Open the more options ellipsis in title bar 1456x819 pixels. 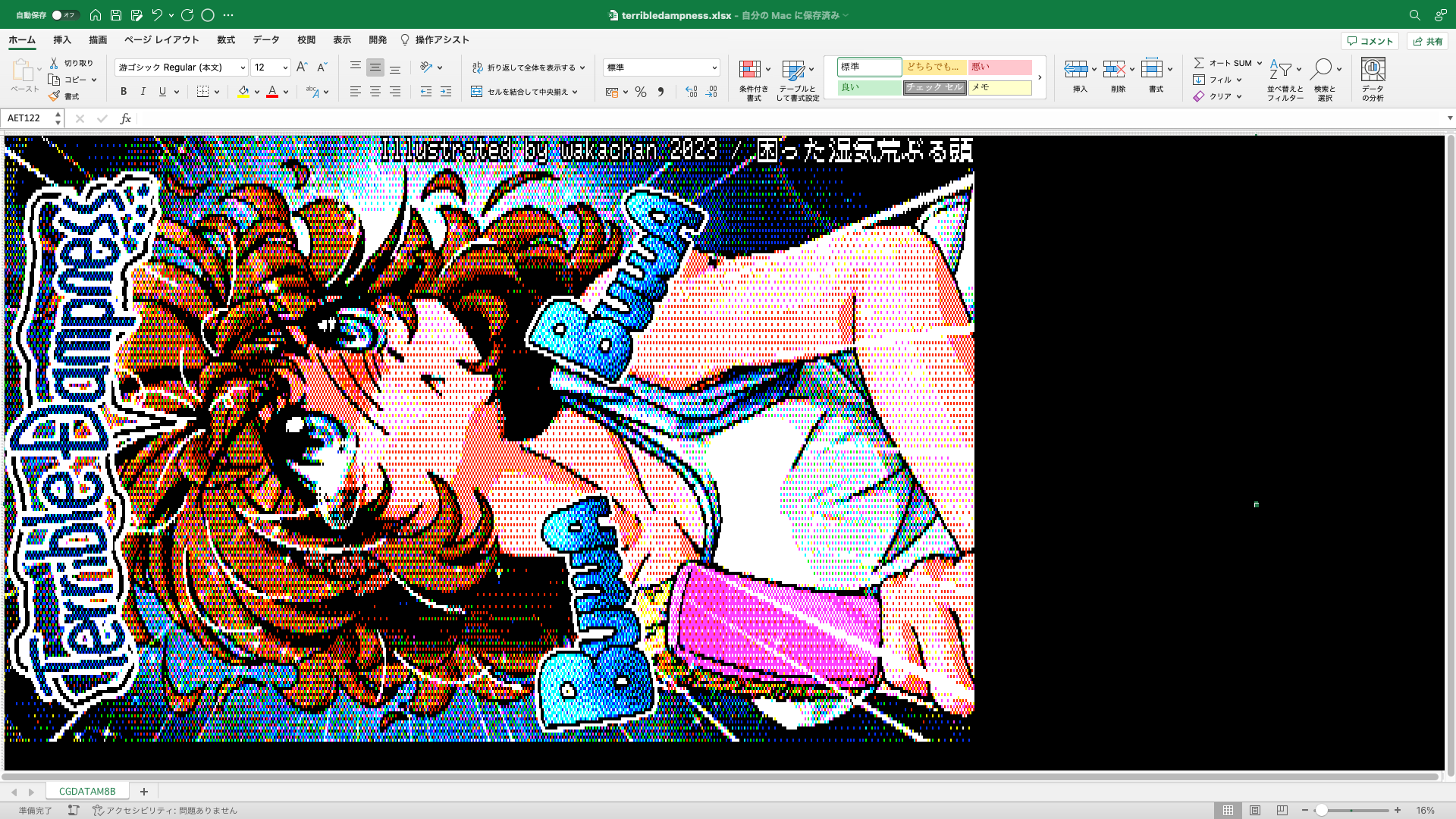pos(228,14)
